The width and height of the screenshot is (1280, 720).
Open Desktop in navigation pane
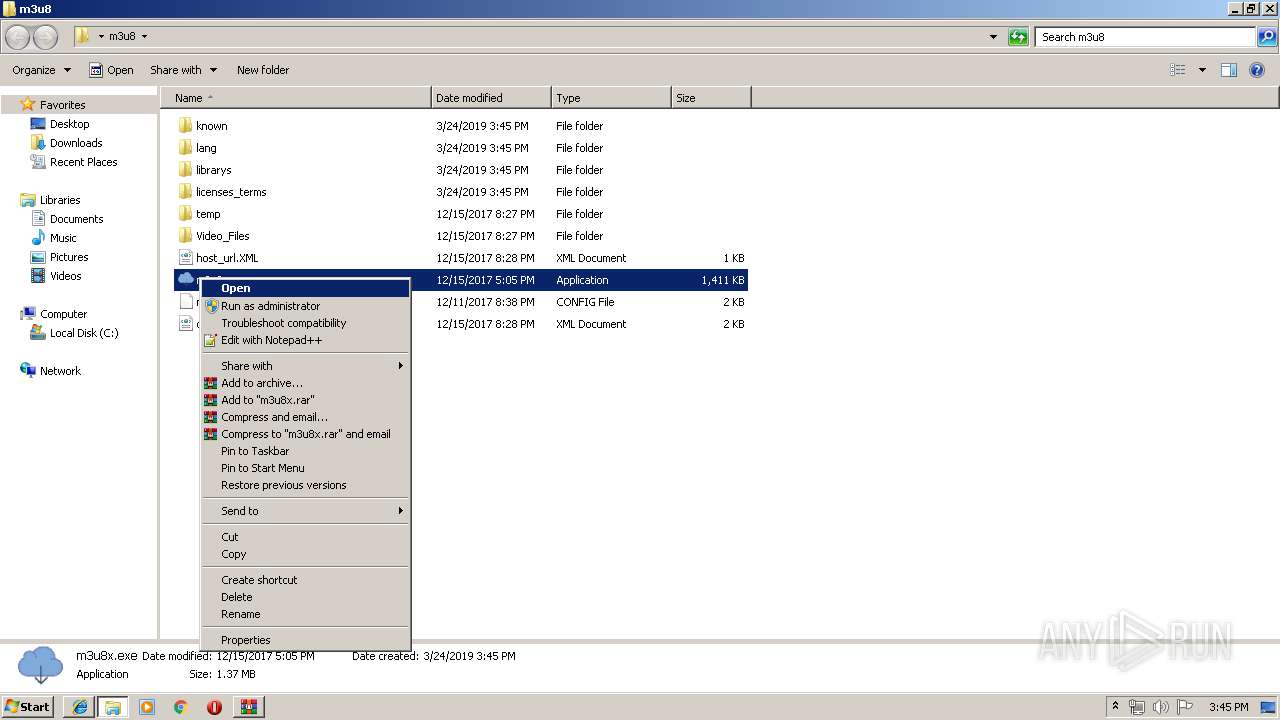tap(69, 124)
